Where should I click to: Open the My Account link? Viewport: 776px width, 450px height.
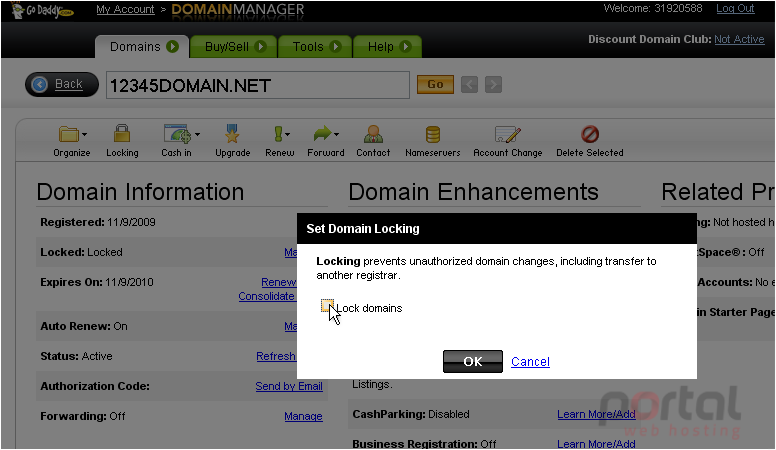coord(125,9)
